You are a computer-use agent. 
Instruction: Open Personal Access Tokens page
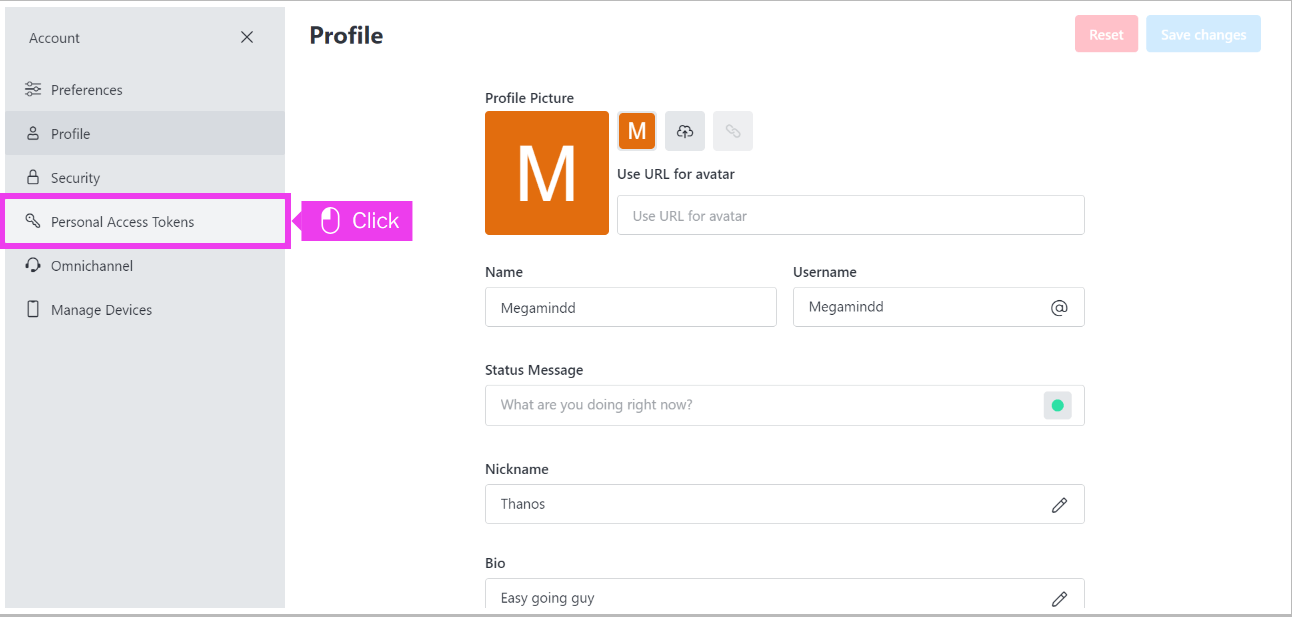point(145,222)
